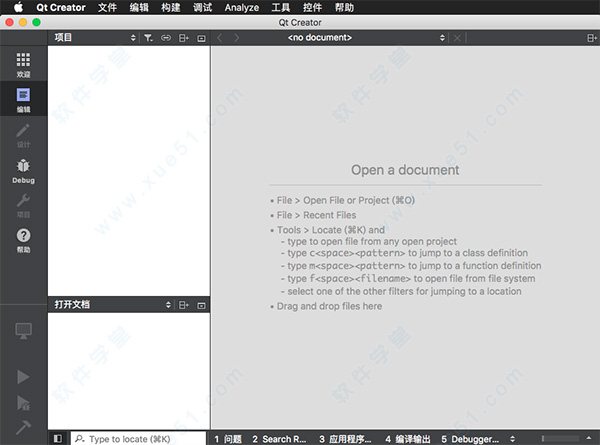The width and height of the screenshot is (600, 445).
Task: Click "Drag and drop files here" text
Action: 329,306
